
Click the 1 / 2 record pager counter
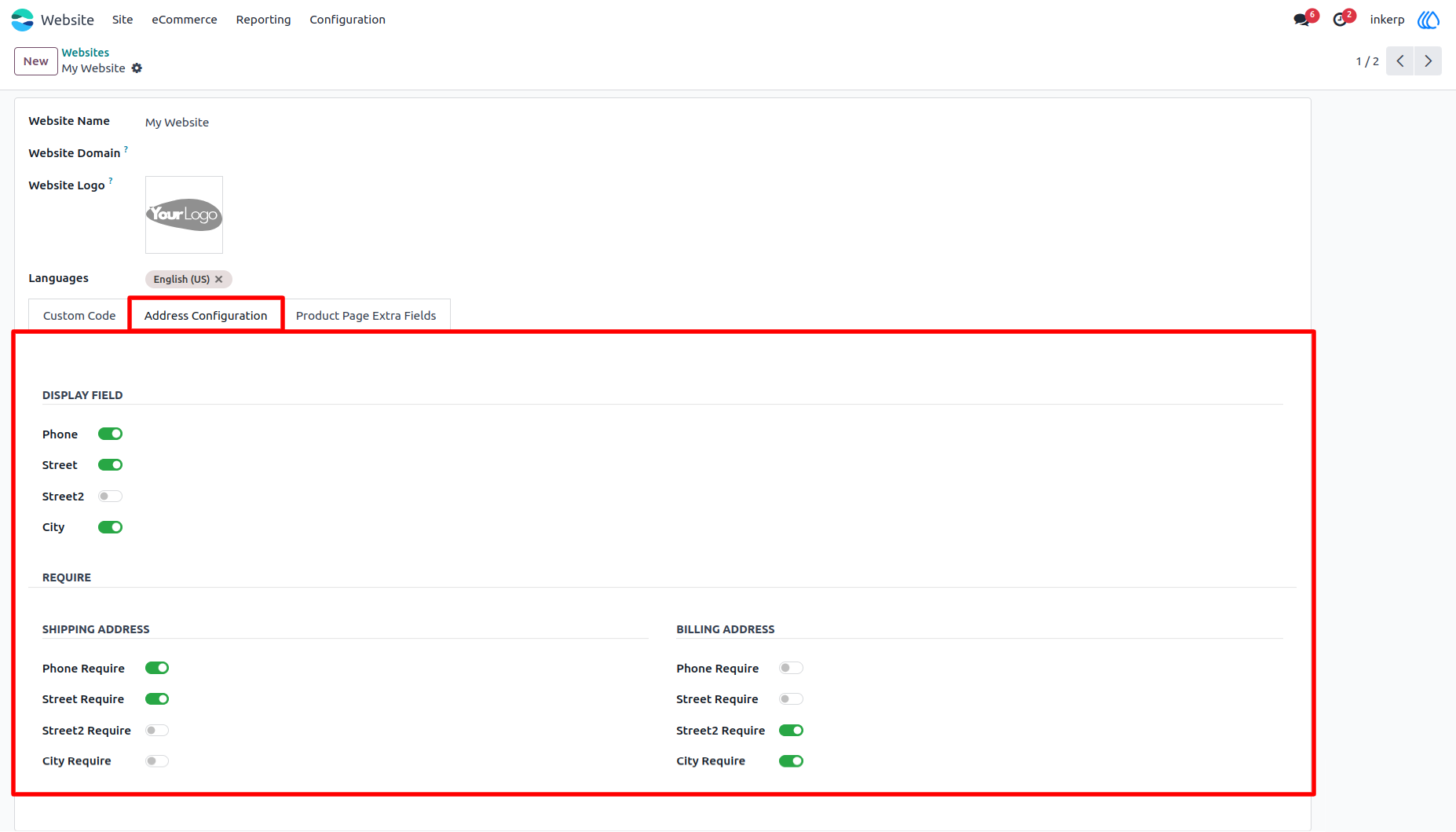pos(1367,61)
